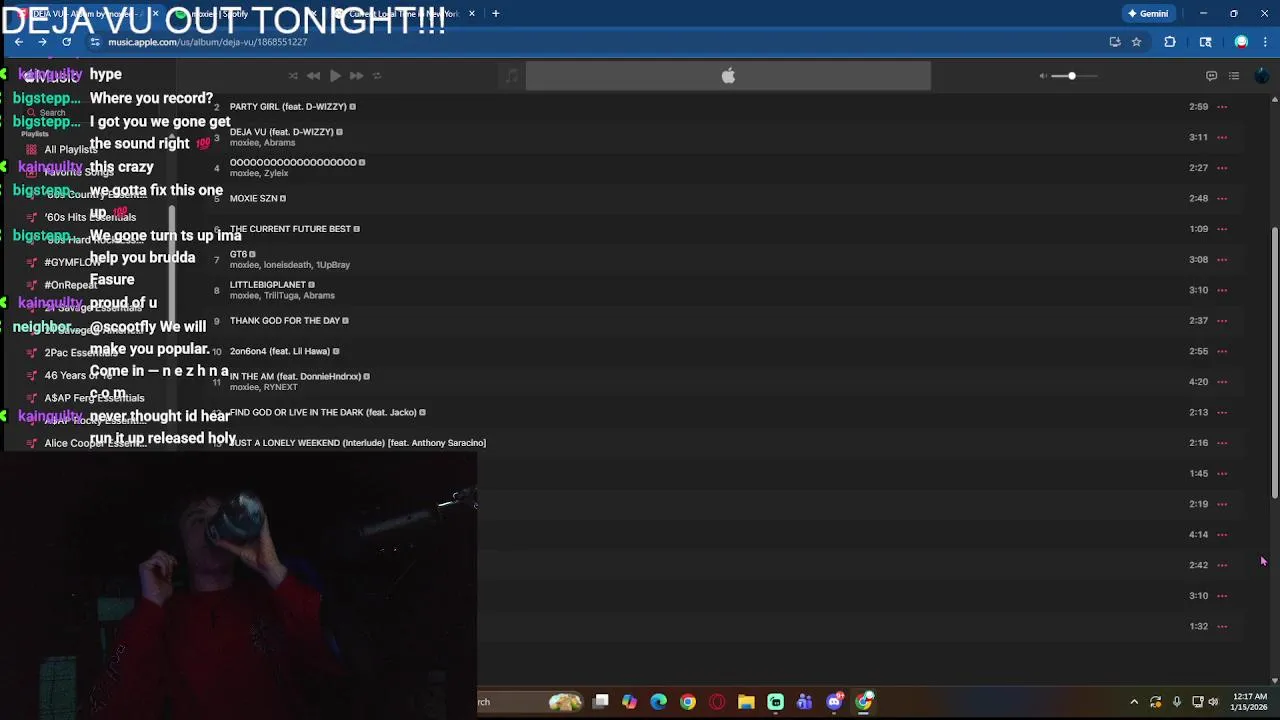Image resolution: width=1280 pixels, height=720 pixels.
Task: Close the Current Local Time tab
Action: (x=472, y=14)
